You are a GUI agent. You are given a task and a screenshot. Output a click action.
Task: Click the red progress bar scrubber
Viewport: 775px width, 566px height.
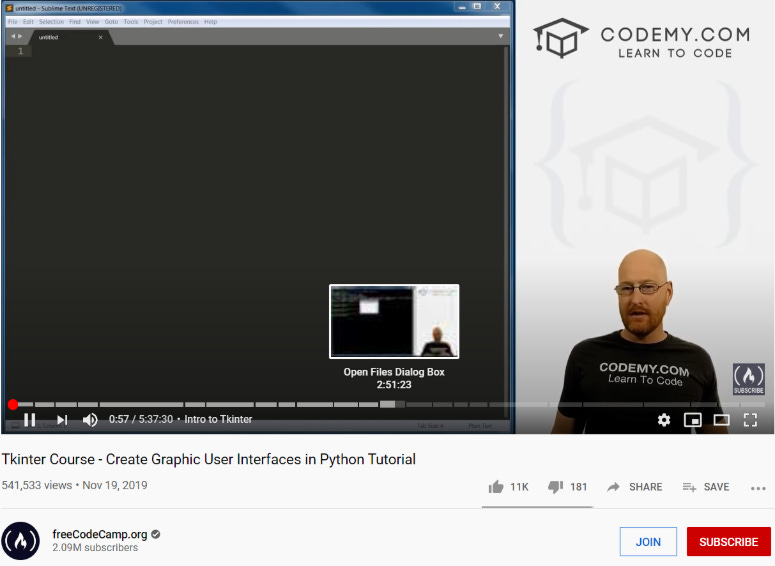point(13,404)
